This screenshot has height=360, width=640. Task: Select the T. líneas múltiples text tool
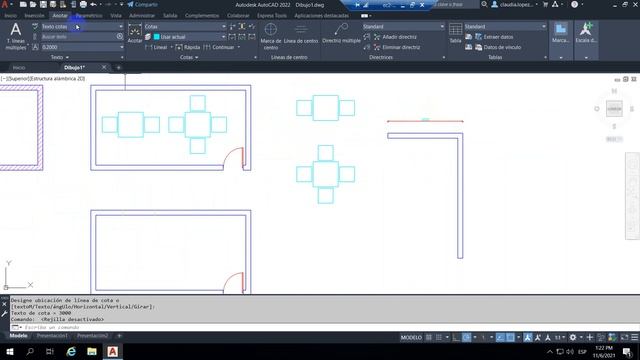pos(16,36)
